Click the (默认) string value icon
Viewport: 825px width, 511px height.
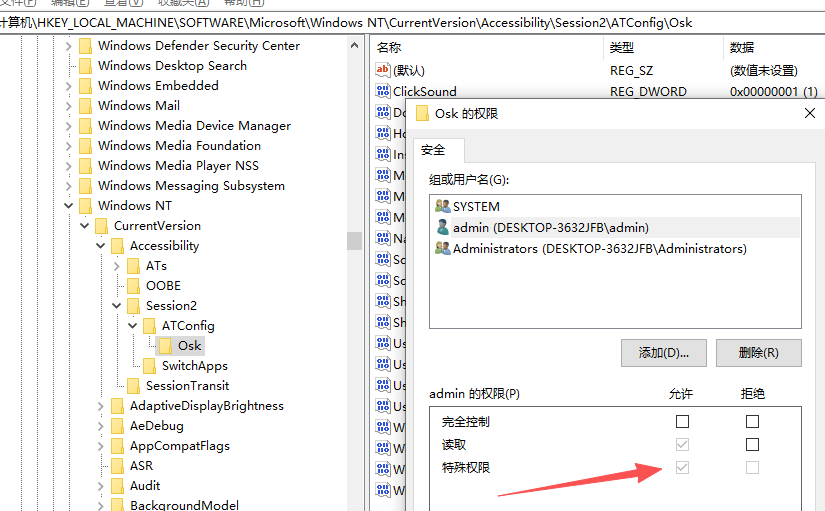click(x=382, y=70)
